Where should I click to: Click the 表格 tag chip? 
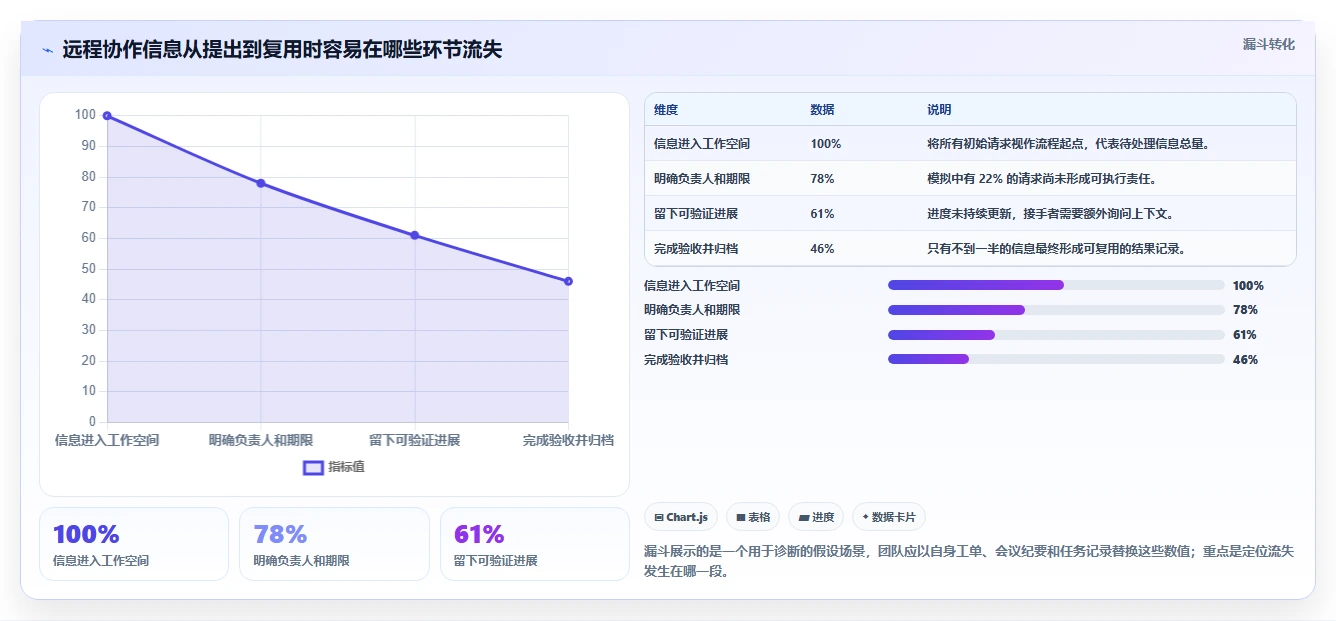tap(753, 517)
